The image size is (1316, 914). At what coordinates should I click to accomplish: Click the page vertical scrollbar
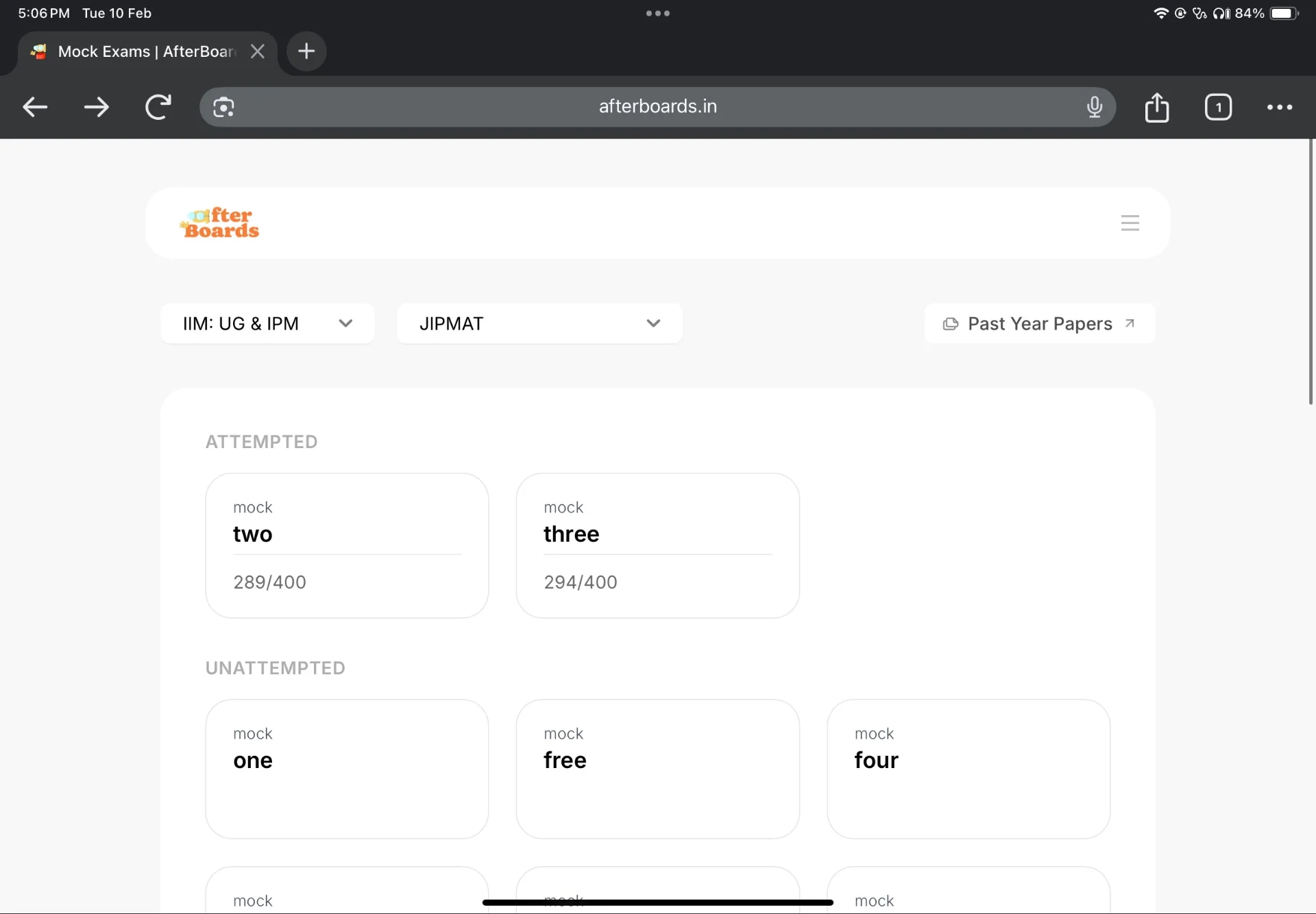click(x=1311, y=272)
